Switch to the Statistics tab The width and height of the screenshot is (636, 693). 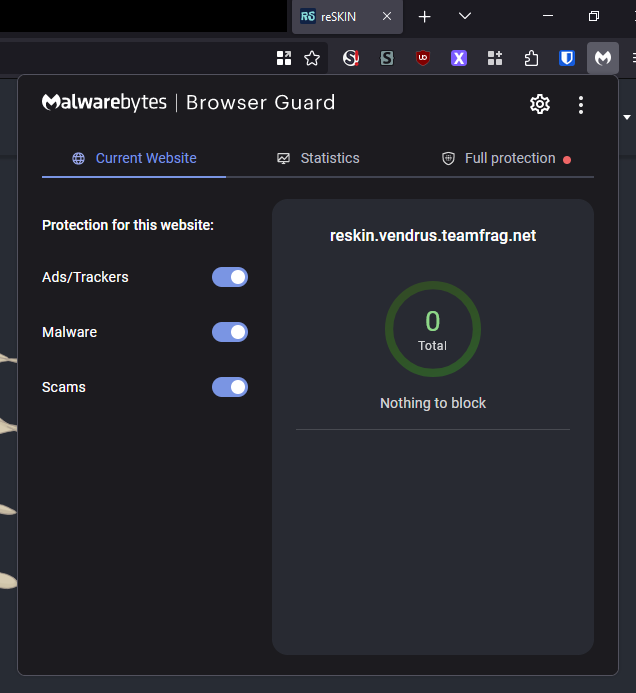click(318, 158)
